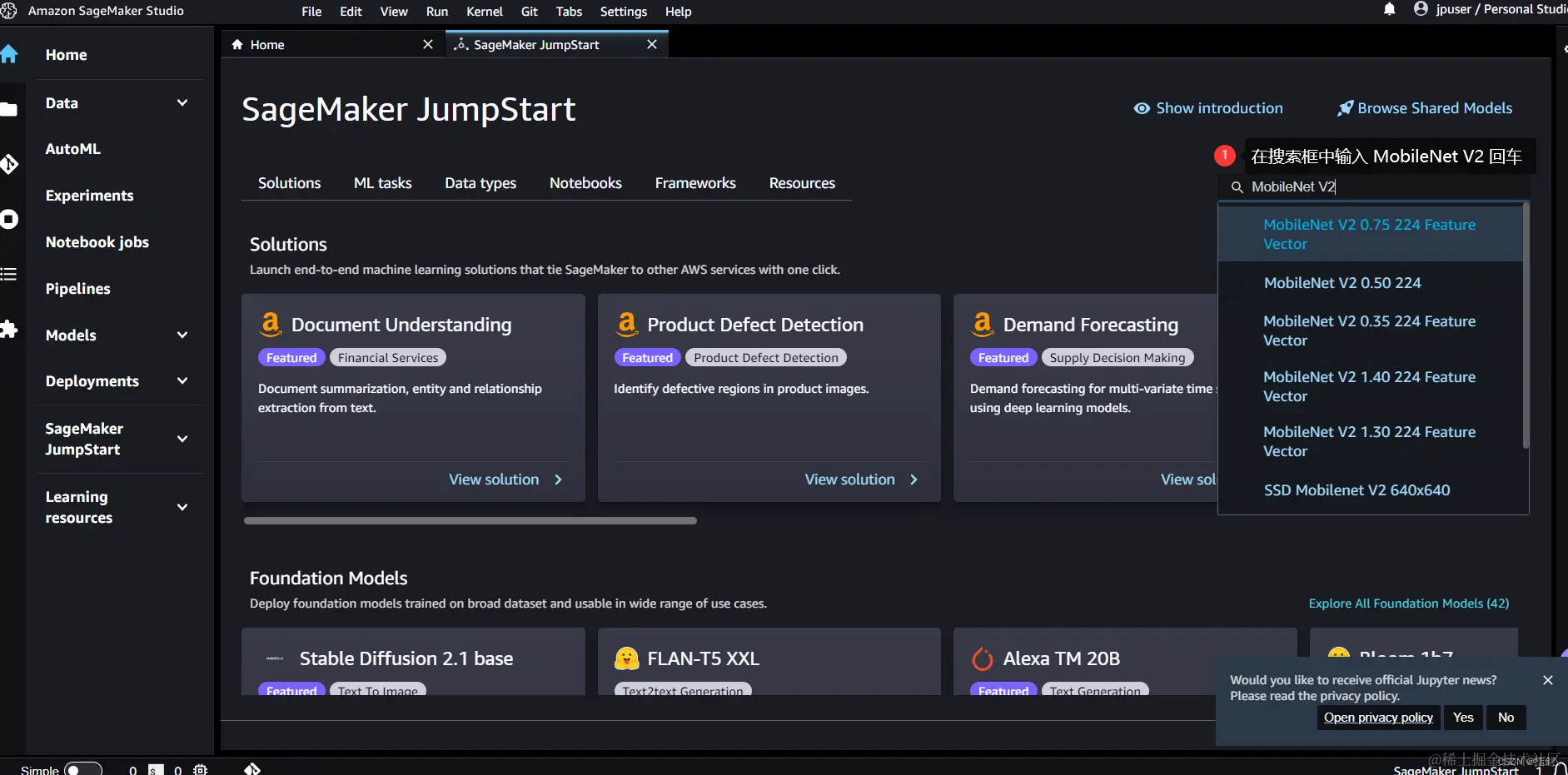Viewport: 1568px width, 775px height.
Task: View solution for Product Defect Detection
Action: 861,479
